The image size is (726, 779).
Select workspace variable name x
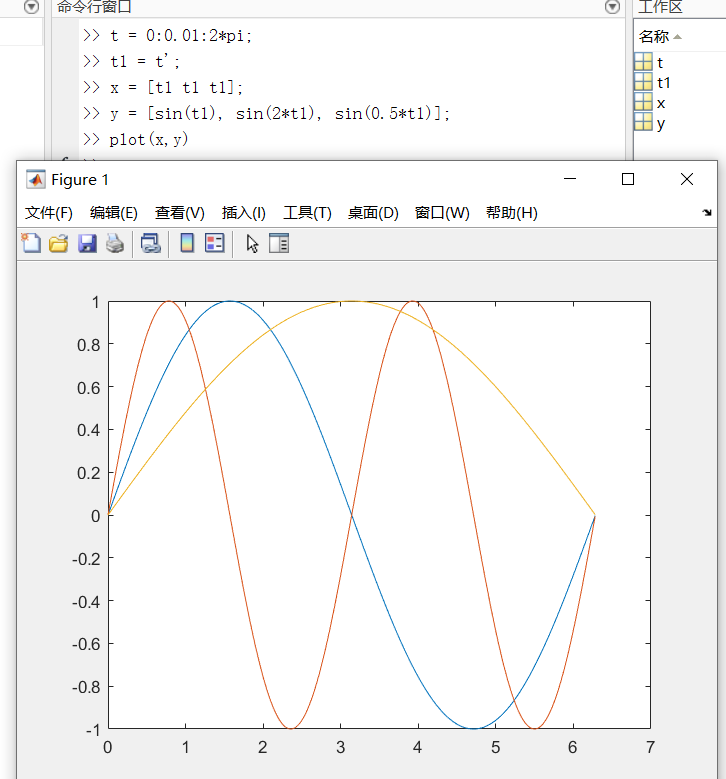660,103
